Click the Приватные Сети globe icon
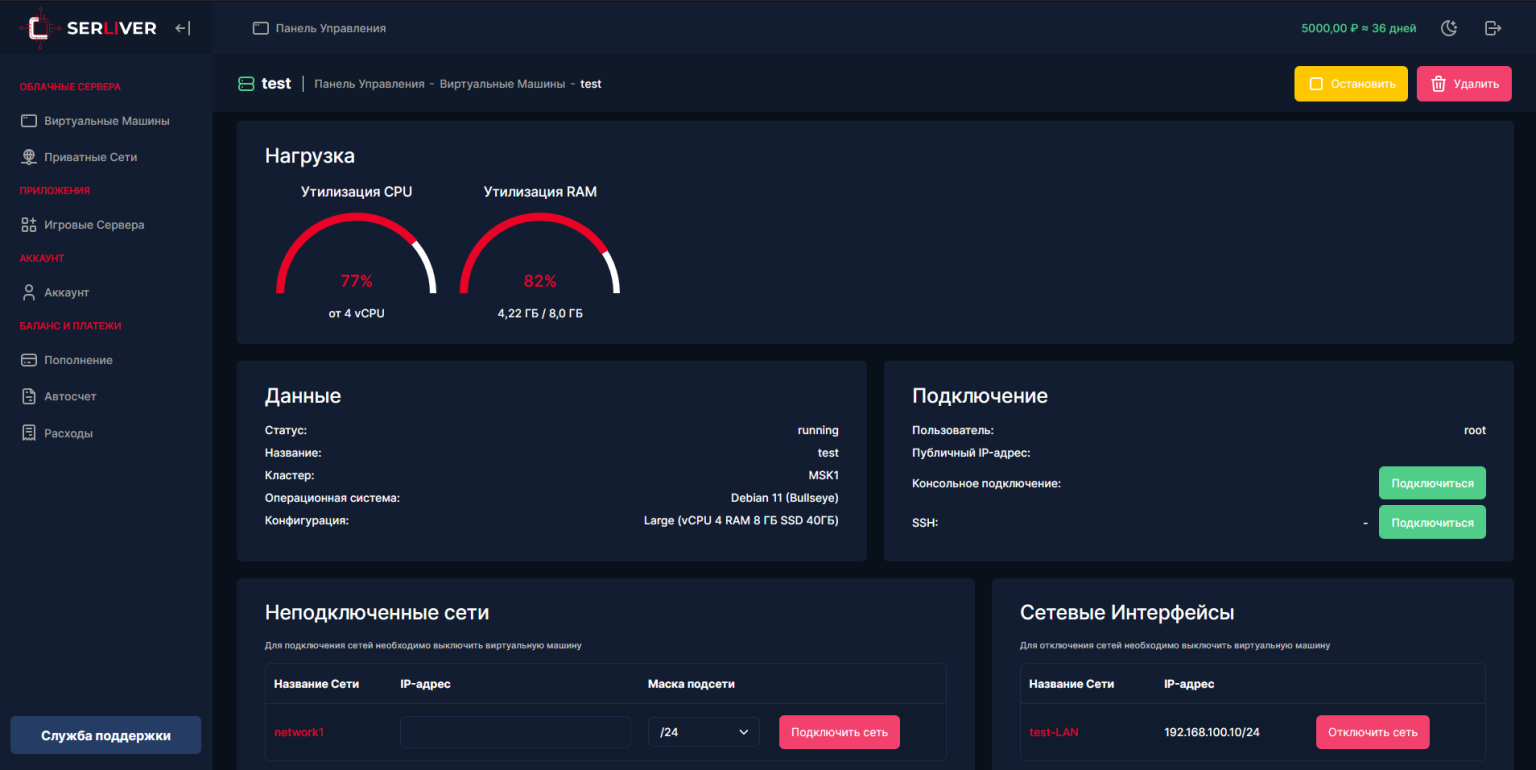The image size is (1536, 770). (28, 157)
